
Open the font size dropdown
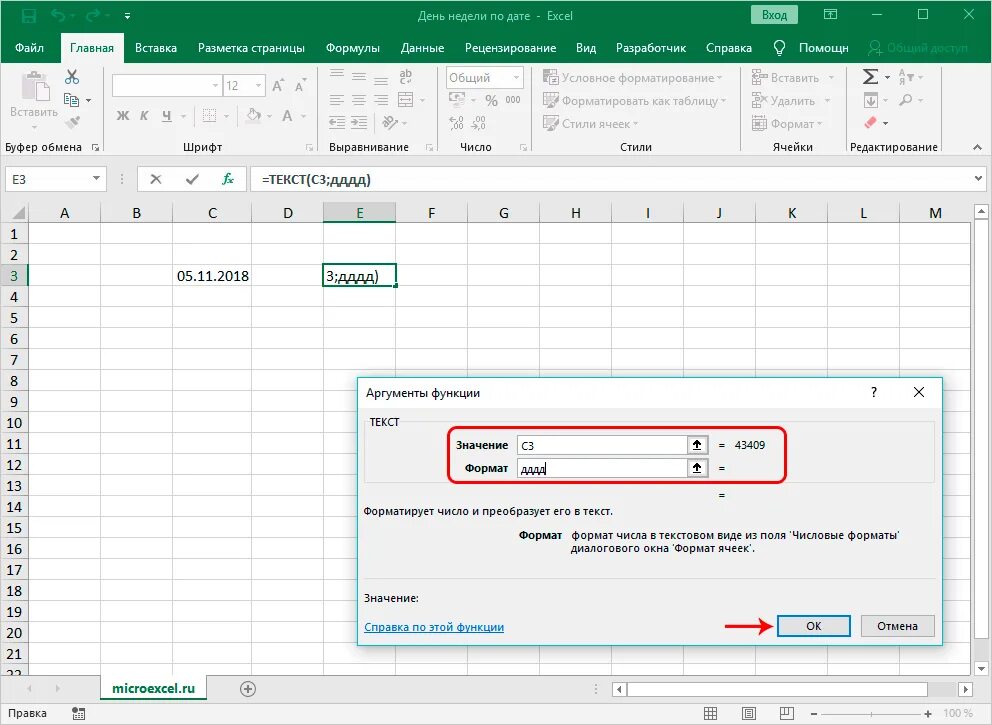click(x=258, y=85)
